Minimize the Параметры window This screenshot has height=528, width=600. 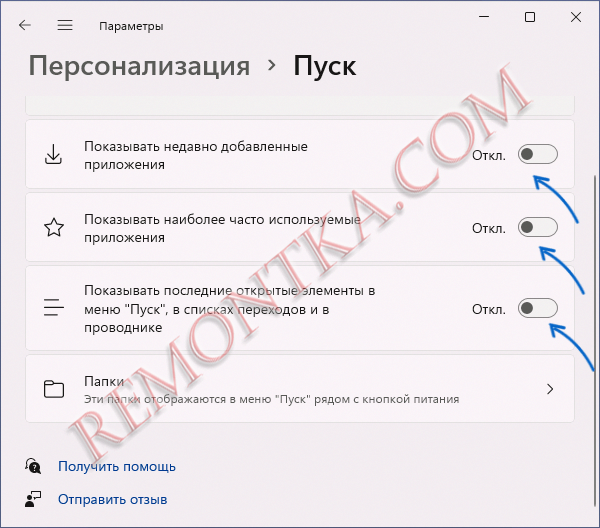point(484,17)
